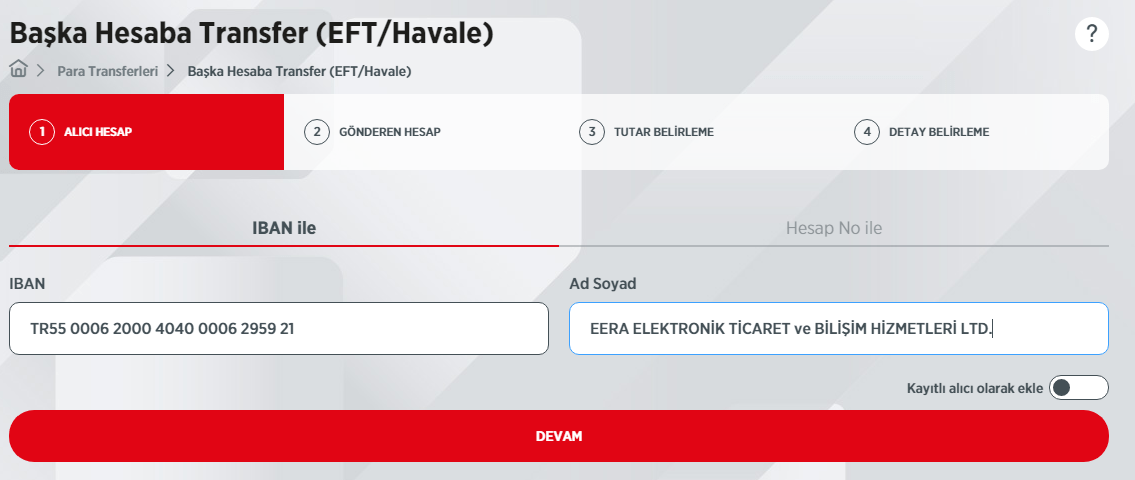Select the 'DETAY BELİRLEME' step label

coord(939,132)
